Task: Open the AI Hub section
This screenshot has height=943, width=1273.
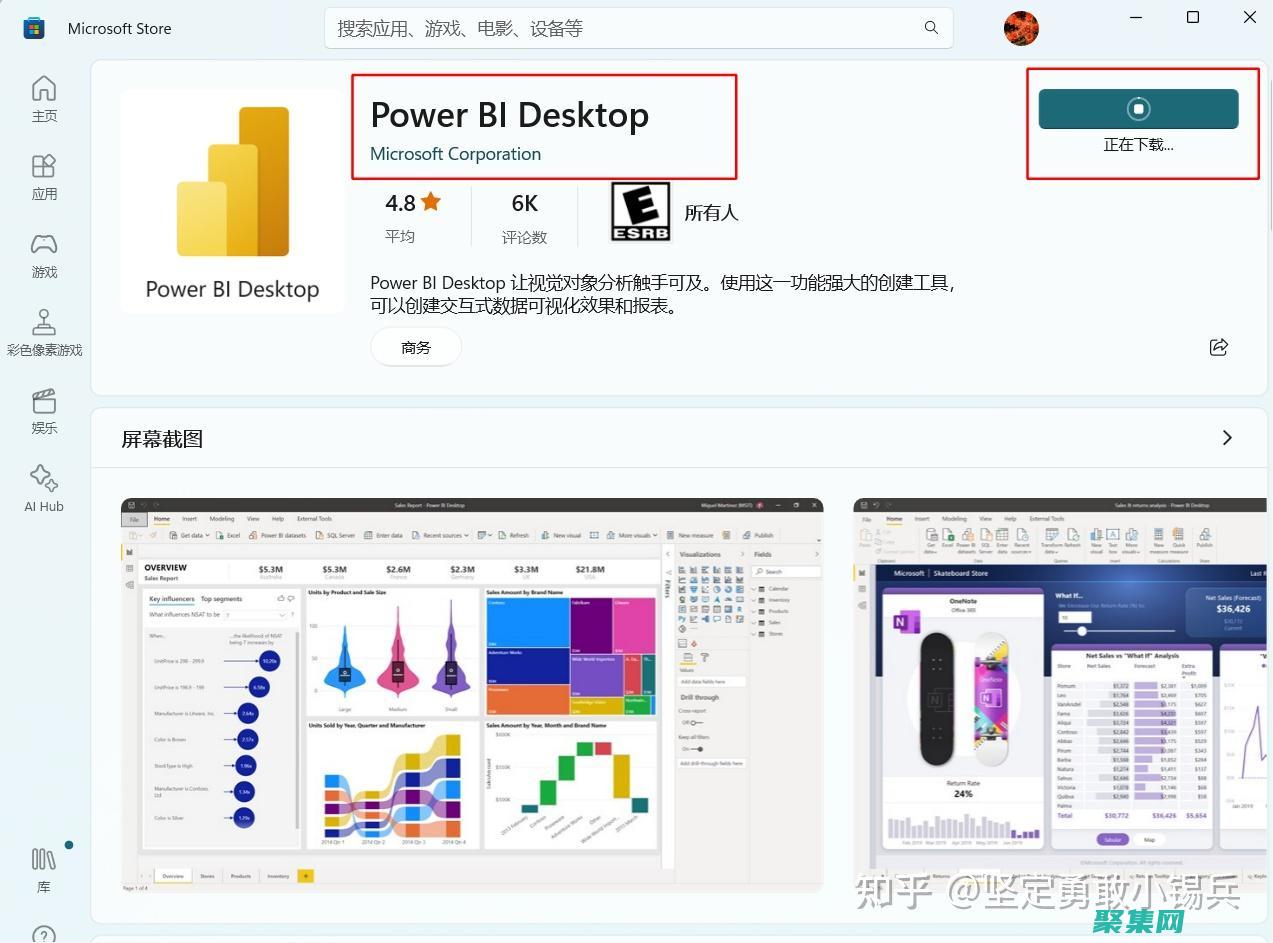Action: pos(44,487)
